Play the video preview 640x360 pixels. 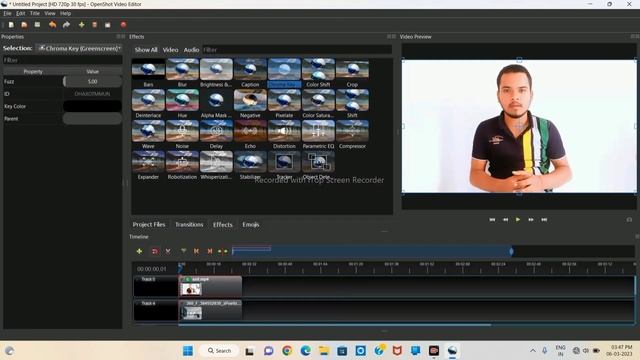[518, 220]
